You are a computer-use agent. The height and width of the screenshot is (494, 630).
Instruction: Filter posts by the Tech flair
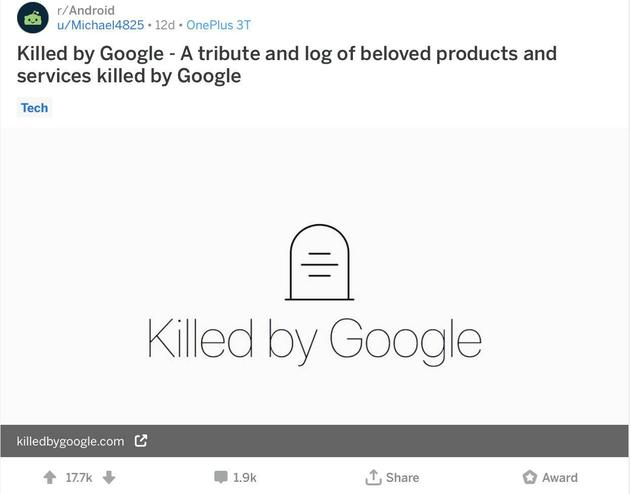[x=34, y=108]
